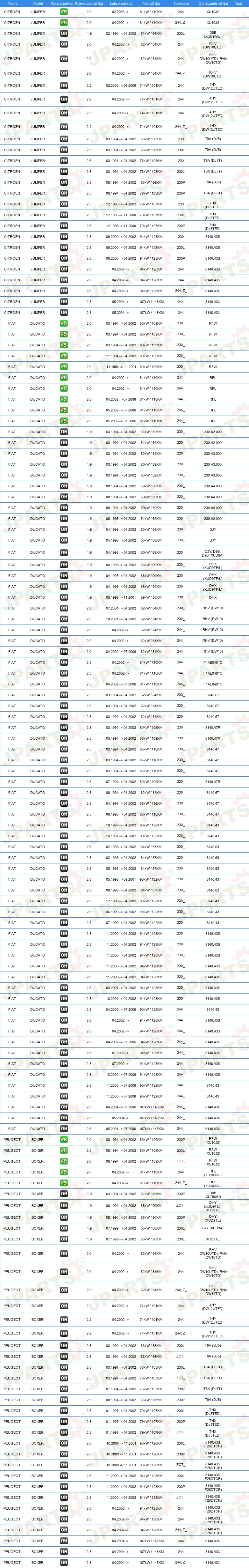Click 51kW / 69KM cell in Citroen Jumper row
249x1568 pixels.
[x=151, y=33]
